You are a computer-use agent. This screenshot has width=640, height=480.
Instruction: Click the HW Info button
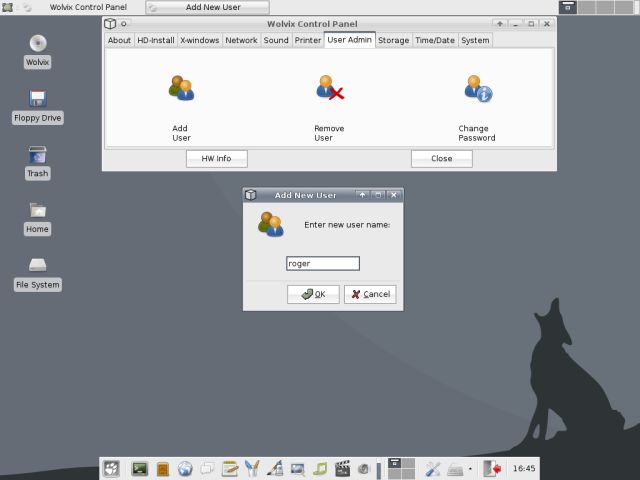click(217, 158)
